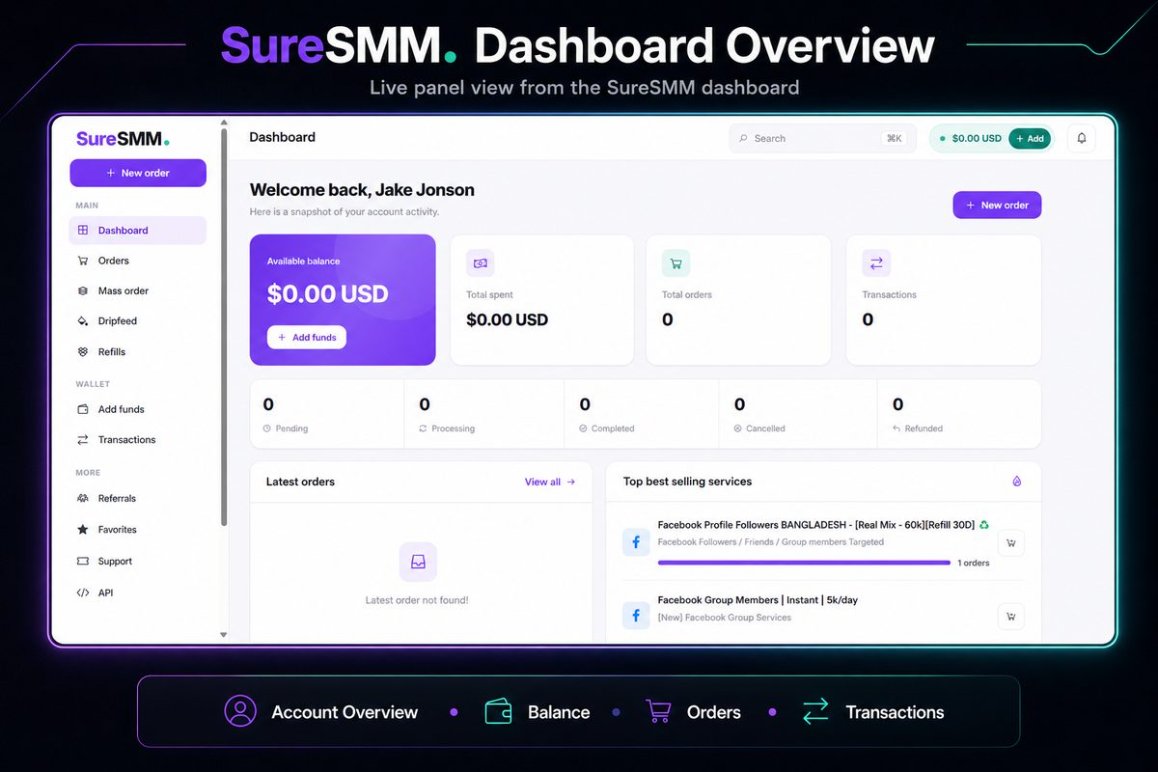Click the Facebook icon for Profile Followers BANGLADESH
This screenshot has width=1158, height=772.
(x=636, y=542)
